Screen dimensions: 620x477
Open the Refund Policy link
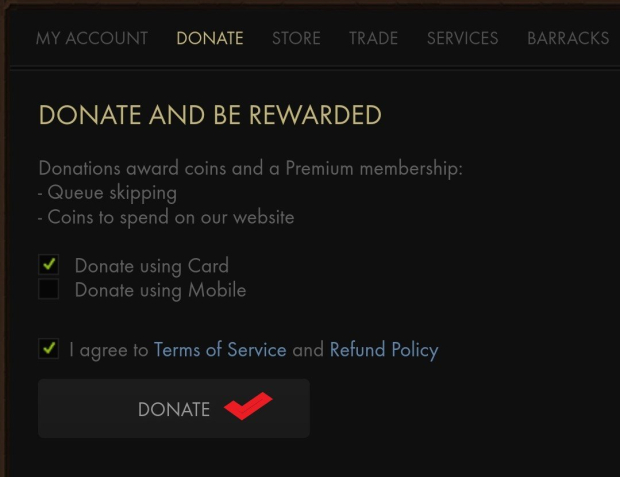tap(384, 350)
